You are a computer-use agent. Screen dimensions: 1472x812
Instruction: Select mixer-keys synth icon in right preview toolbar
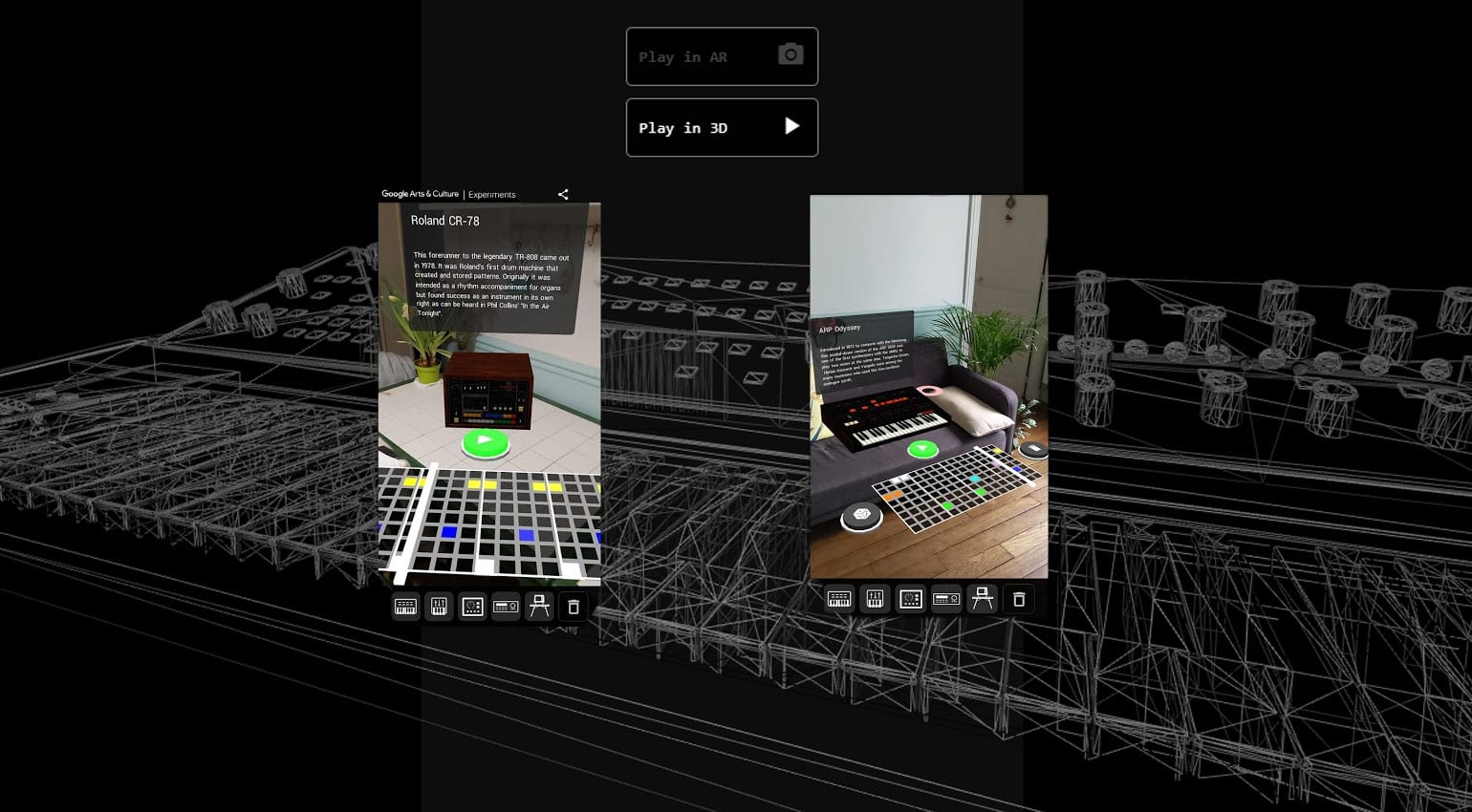[x=875, y=599]
